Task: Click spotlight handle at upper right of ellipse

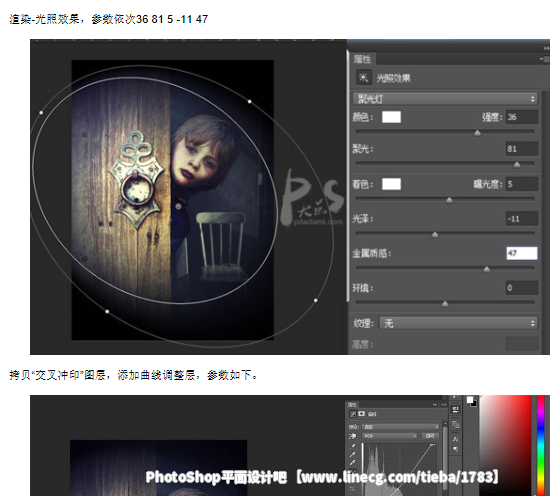Action: click(x=250, y=102)
